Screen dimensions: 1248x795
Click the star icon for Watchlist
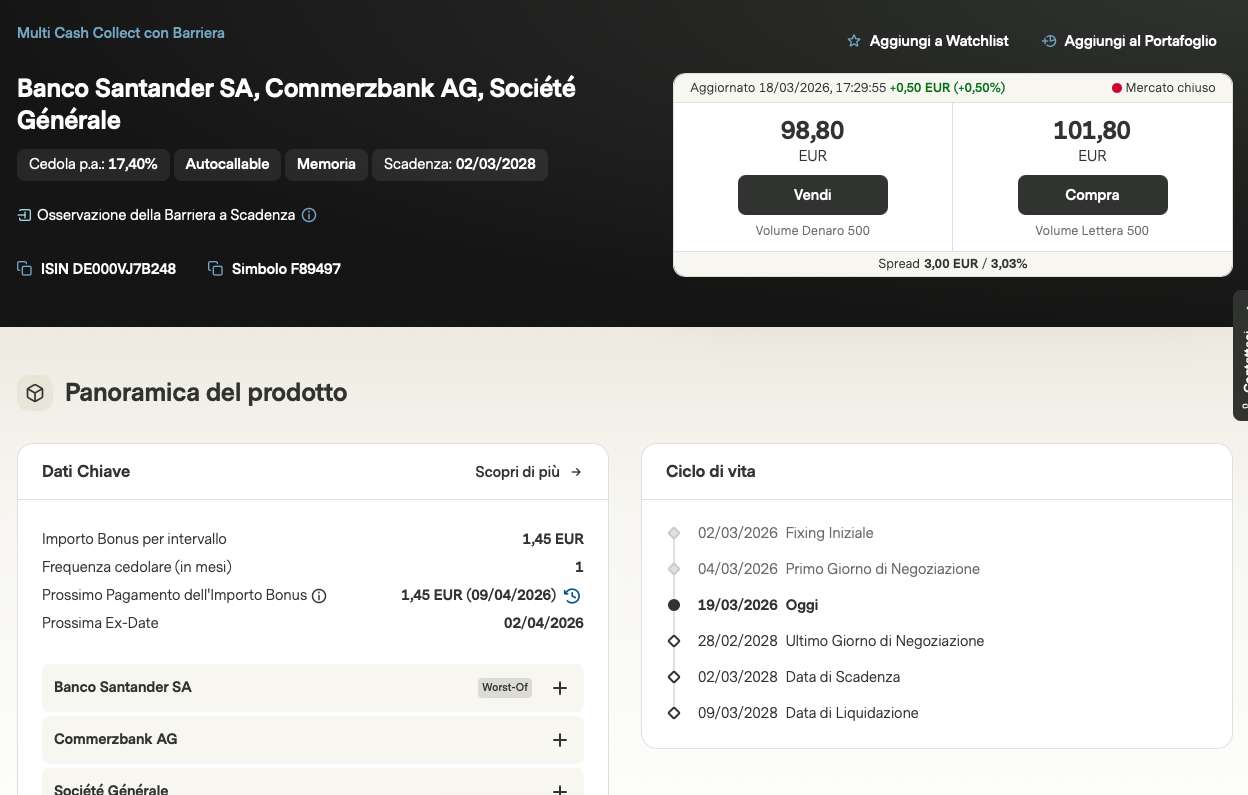click(x=854, y=41)
